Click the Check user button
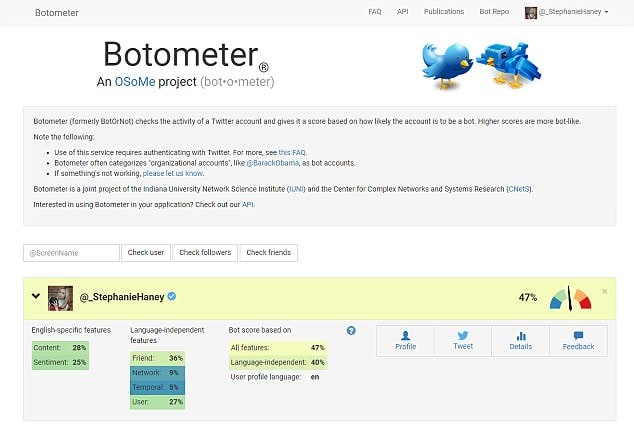Viewport: 634px width, 433px height. [146, 253]
